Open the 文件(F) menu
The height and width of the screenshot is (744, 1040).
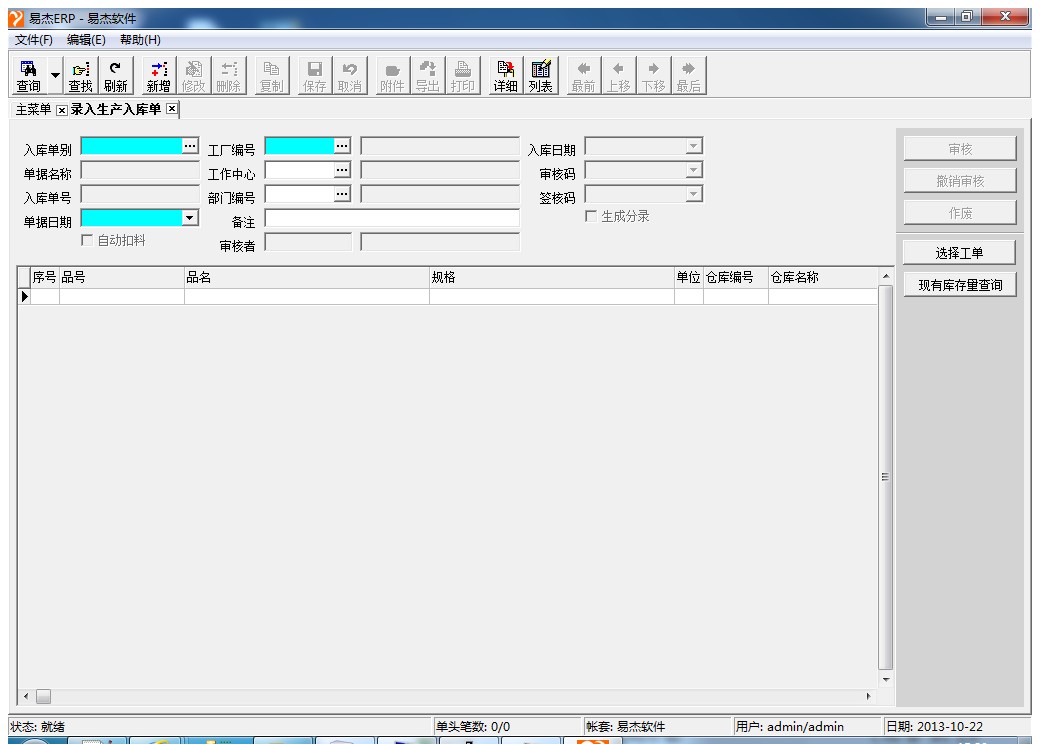point(34,39)
